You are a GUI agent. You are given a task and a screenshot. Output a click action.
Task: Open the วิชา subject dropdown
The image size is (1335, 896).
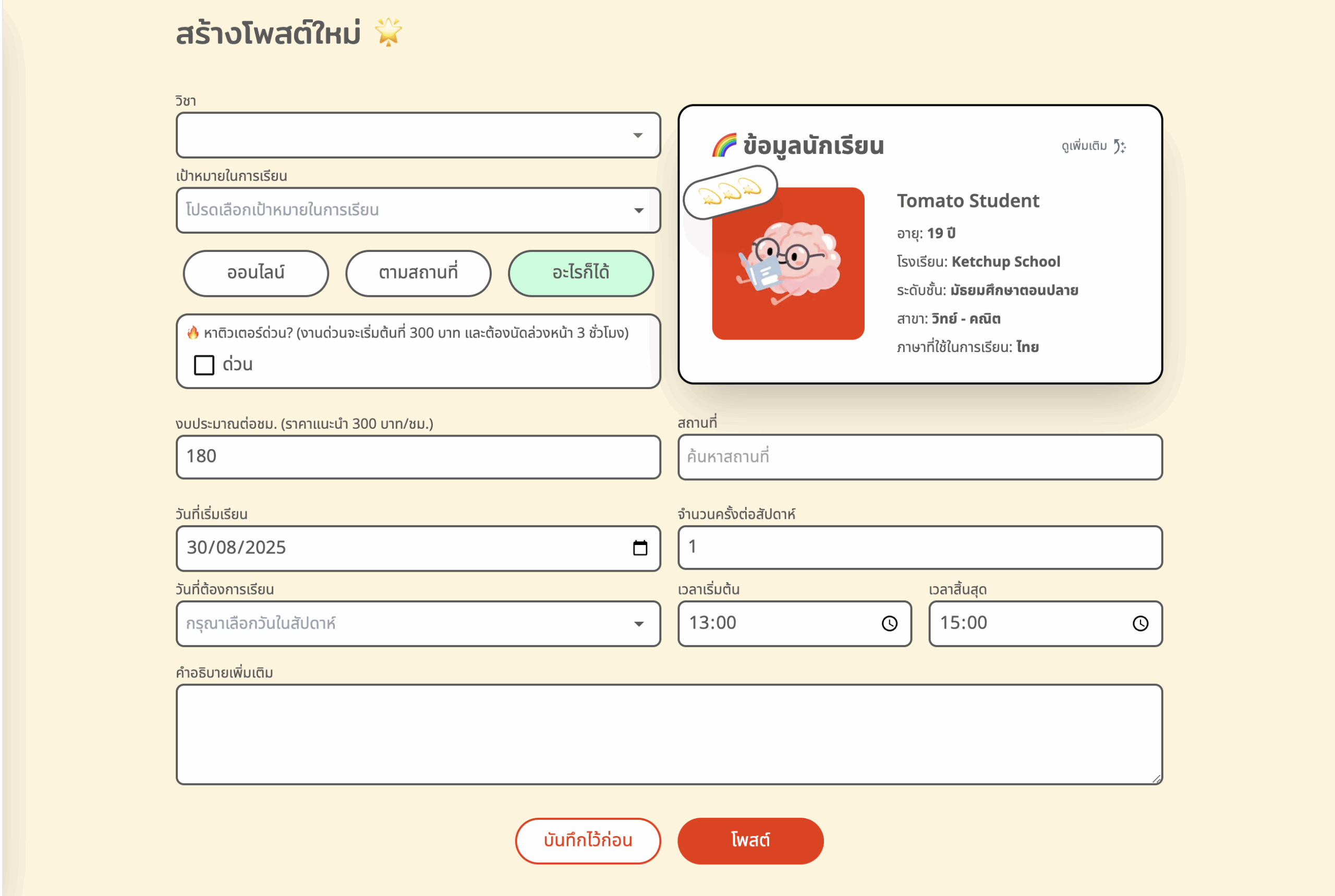[418, 136]
